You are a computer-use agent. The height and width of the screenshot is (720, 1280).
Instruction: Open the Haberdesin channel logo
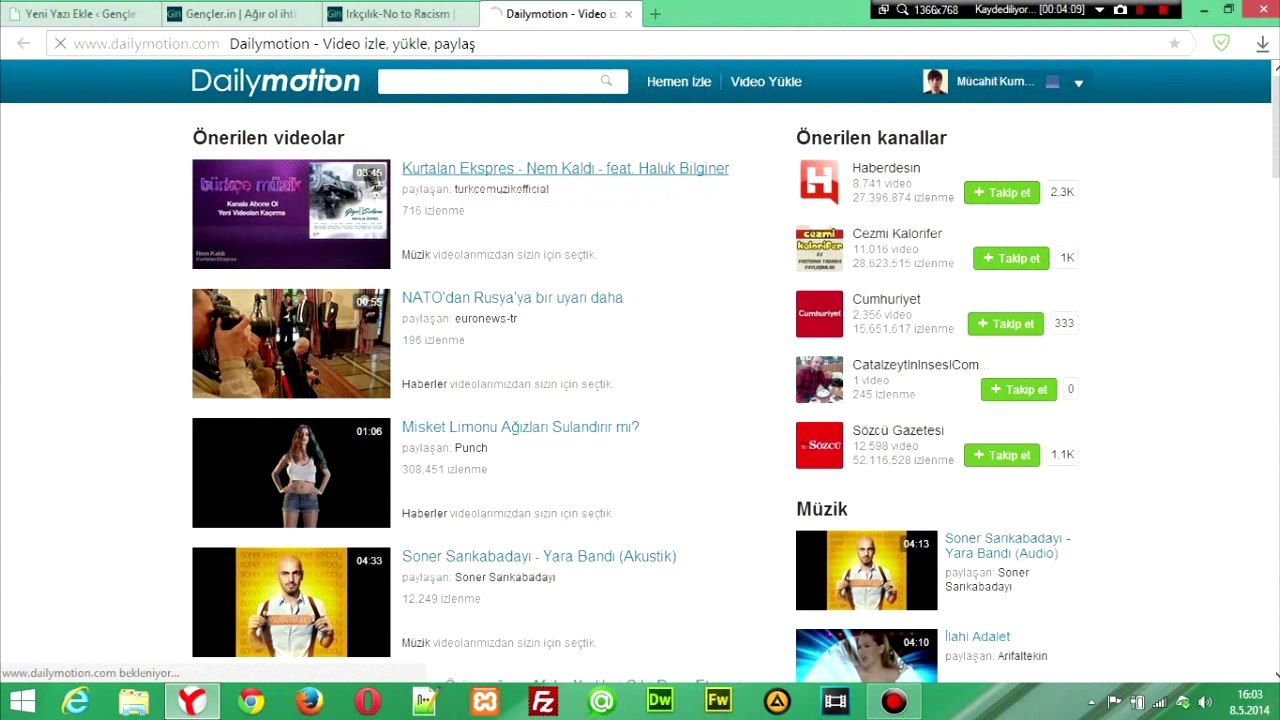(819, 183)
